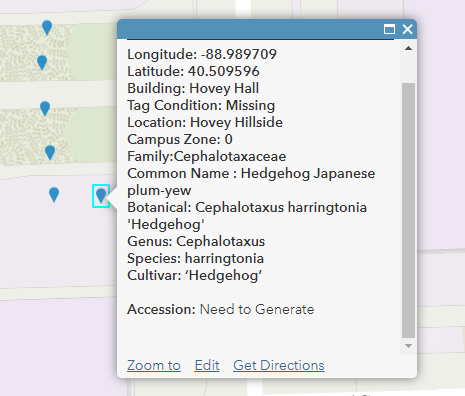
Task: Click the highlighted map pin marker
Action: (101, 196)
